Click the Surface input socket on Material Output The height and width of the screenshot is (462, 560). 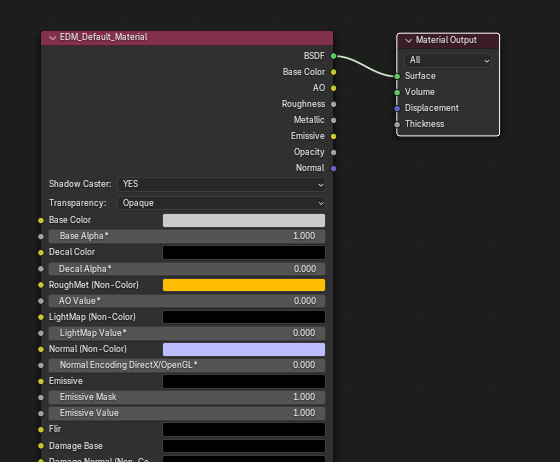tap(397, 76)
